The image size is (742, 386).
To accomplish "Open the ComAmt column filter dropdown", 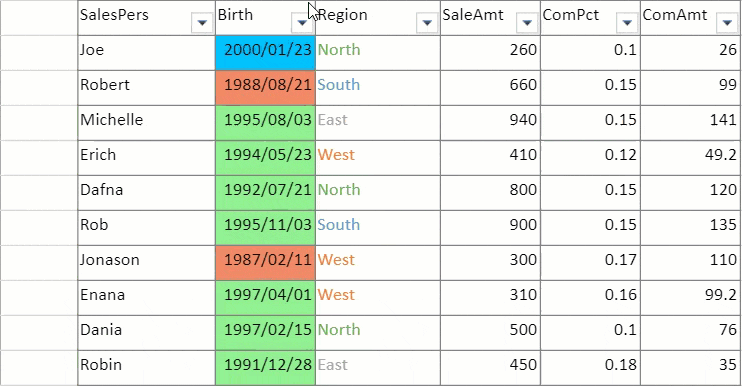I will [x=727, y=23].
